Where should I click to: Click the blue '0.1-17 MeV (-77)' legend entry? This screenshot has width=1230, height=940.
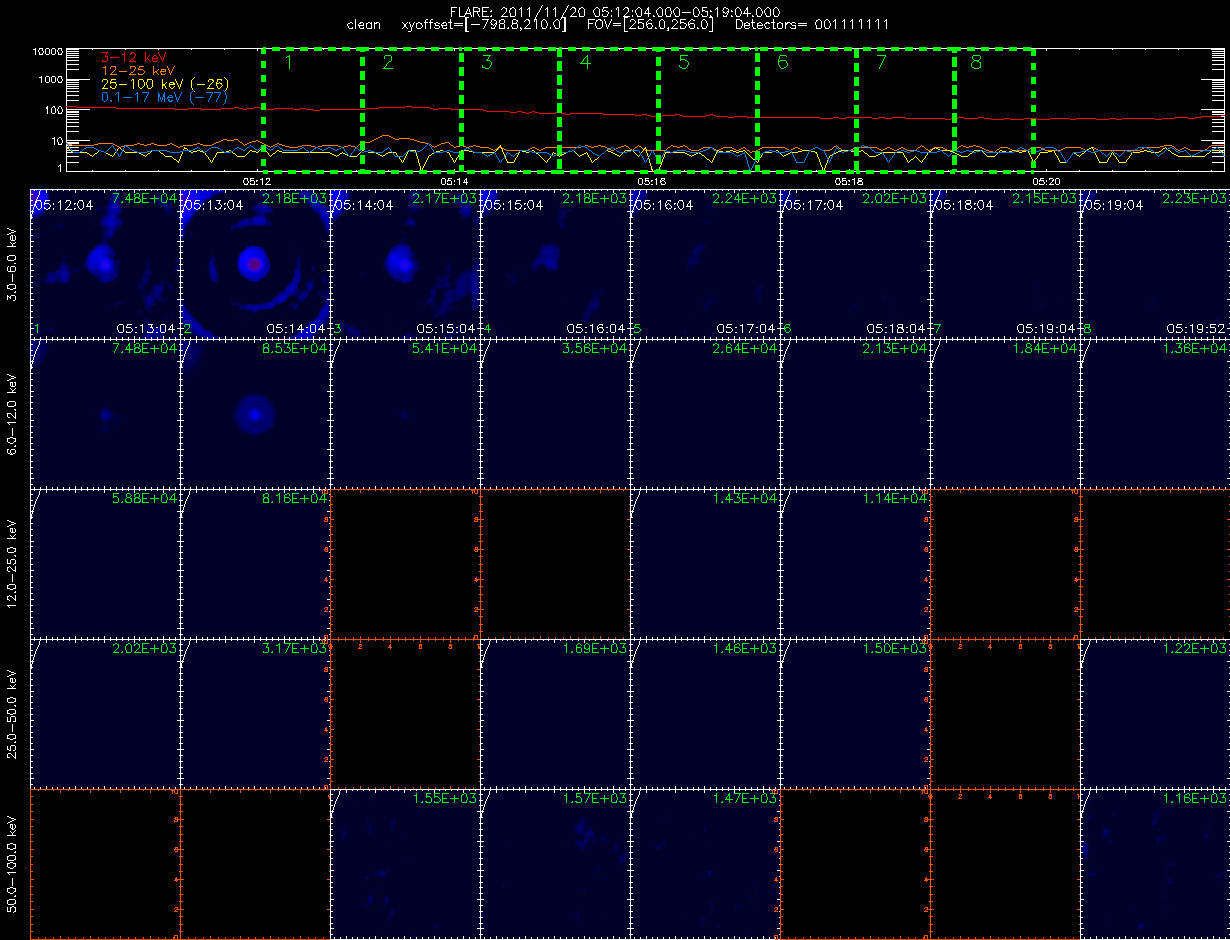tap(163, 97)
